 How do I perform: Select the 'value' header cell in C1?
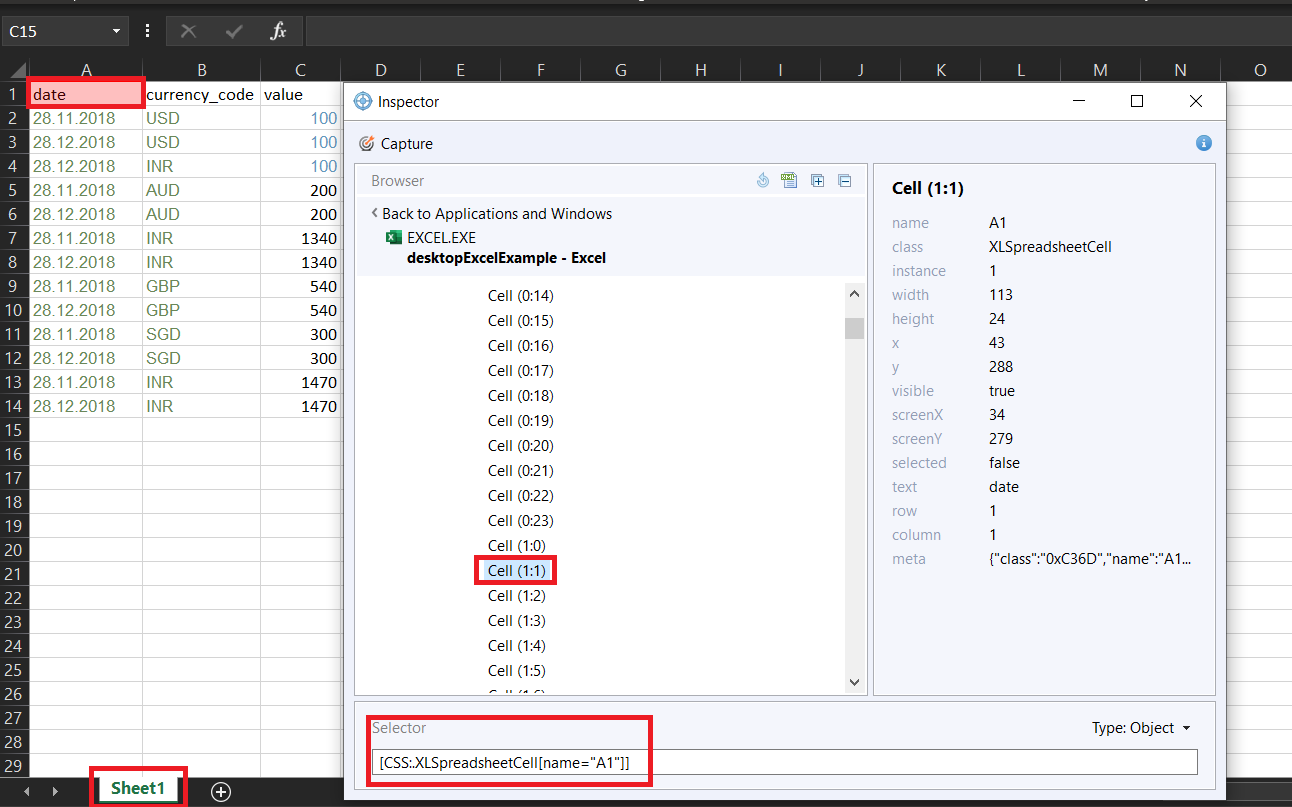tap(300, 94)
